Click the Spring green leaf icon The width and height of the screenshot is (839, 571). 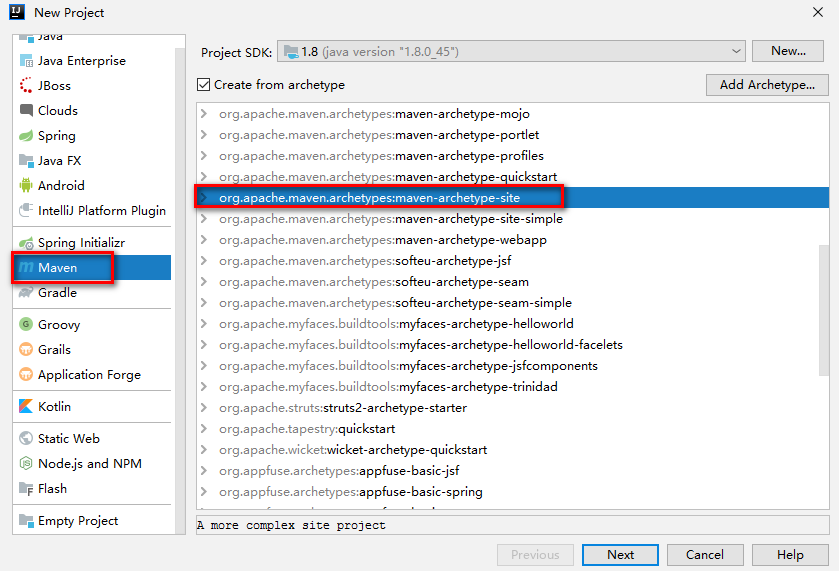26,135
